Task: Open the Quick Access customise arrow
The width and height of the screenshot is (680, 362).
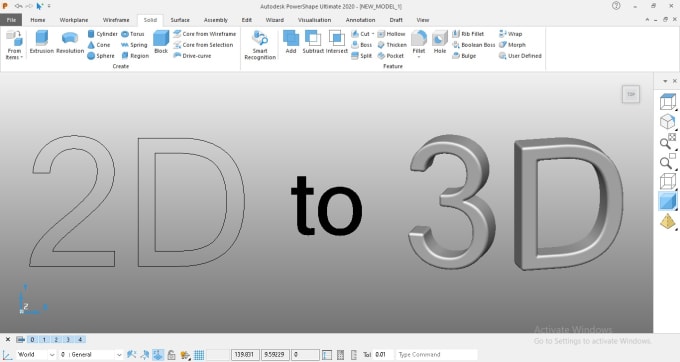Action: [49, 6]
